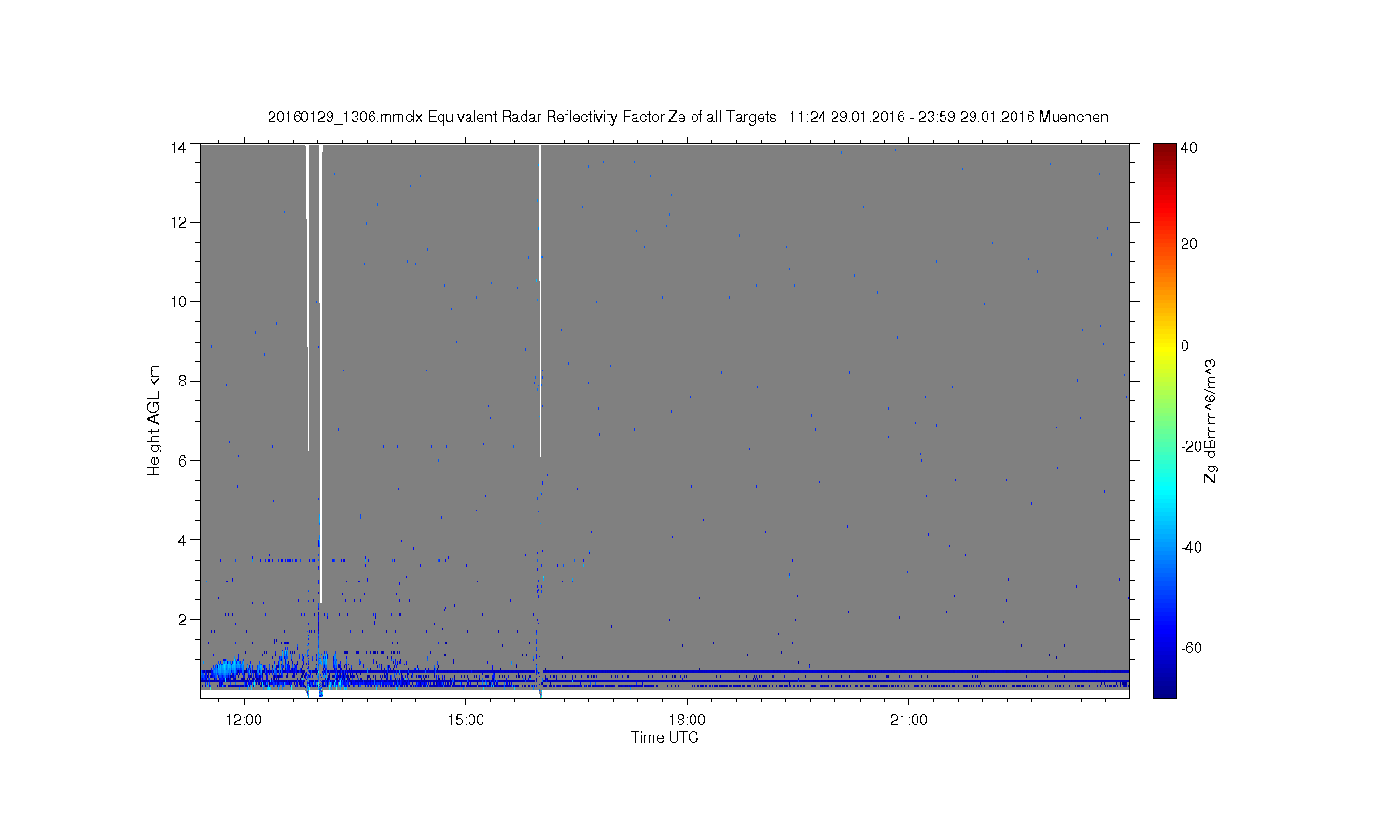
Task: Click the height tick label '8'
Action: click(x=182, y=381)
